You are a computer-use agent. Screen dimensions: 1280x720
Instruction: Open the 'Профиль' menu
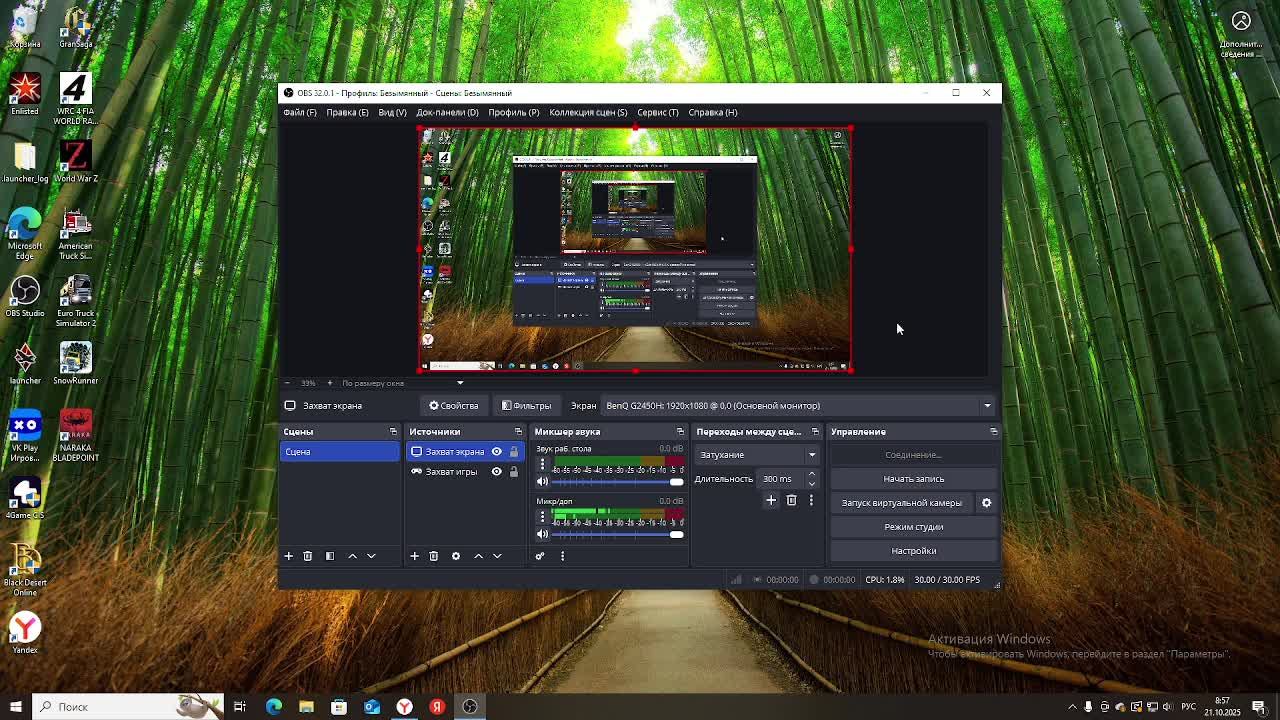[513, 112]
